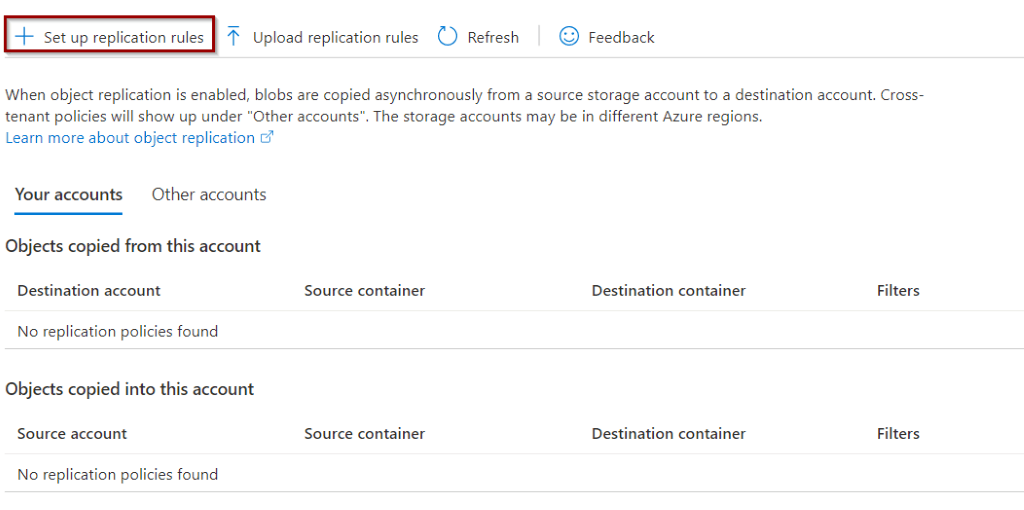1024x510 pixels.
Task: Select empty row under Objects copied from this account
Action: (x=515, y=330)
